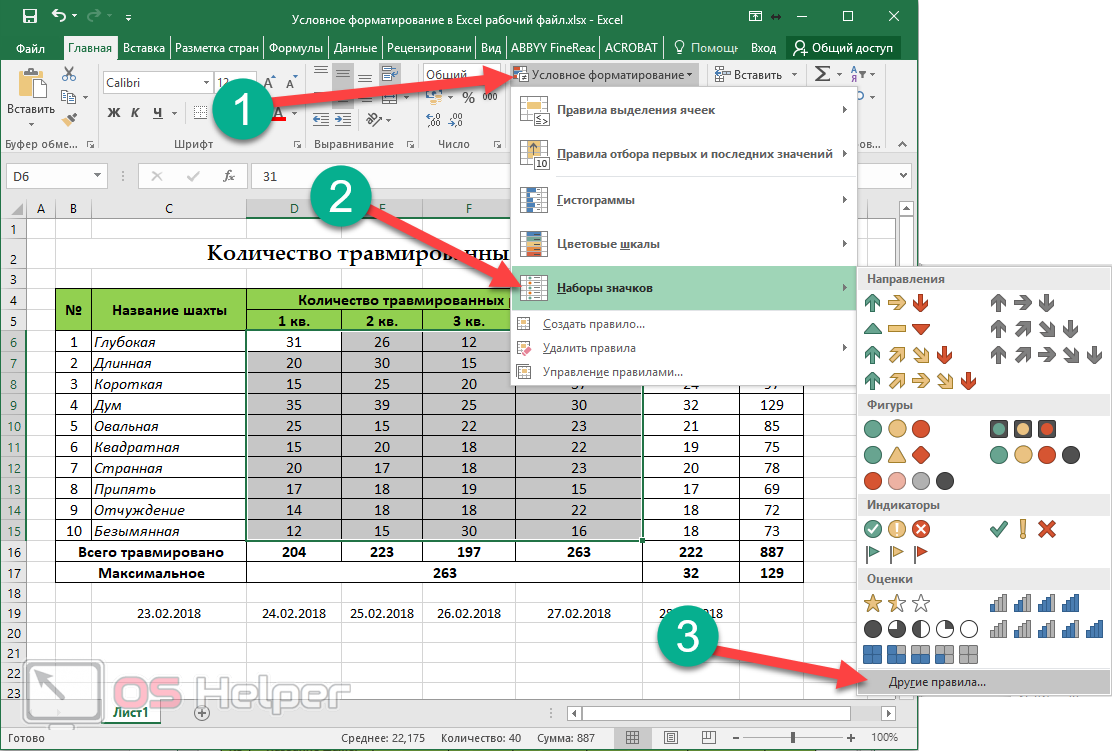Toggle italic formatting (К)
The height and width of the screenshot is (751, 1112).
(x=134, y=111)
